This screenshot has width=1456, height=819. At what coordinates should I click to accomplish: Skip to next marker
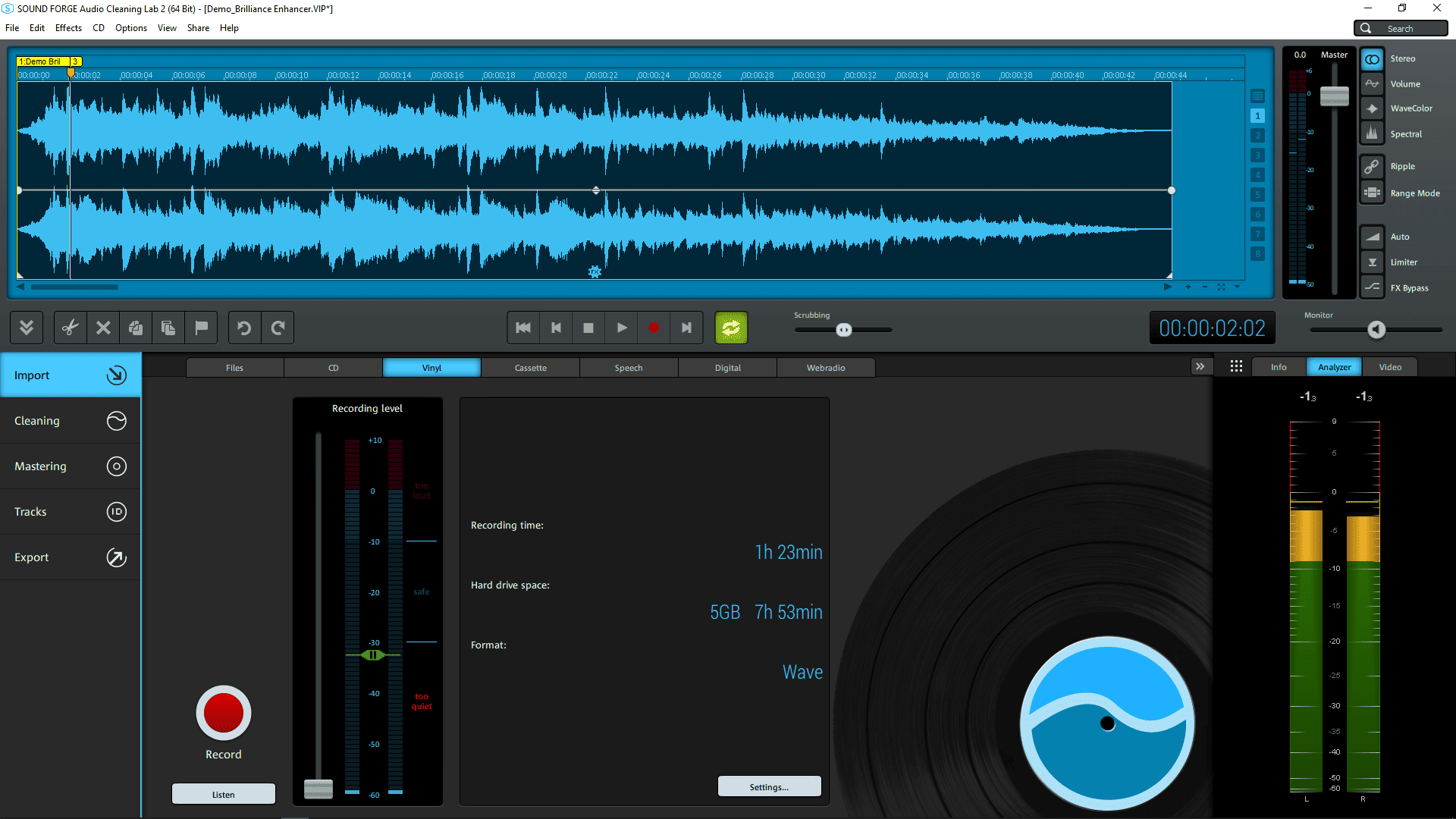pyautogui.click(x=686, y=328)
